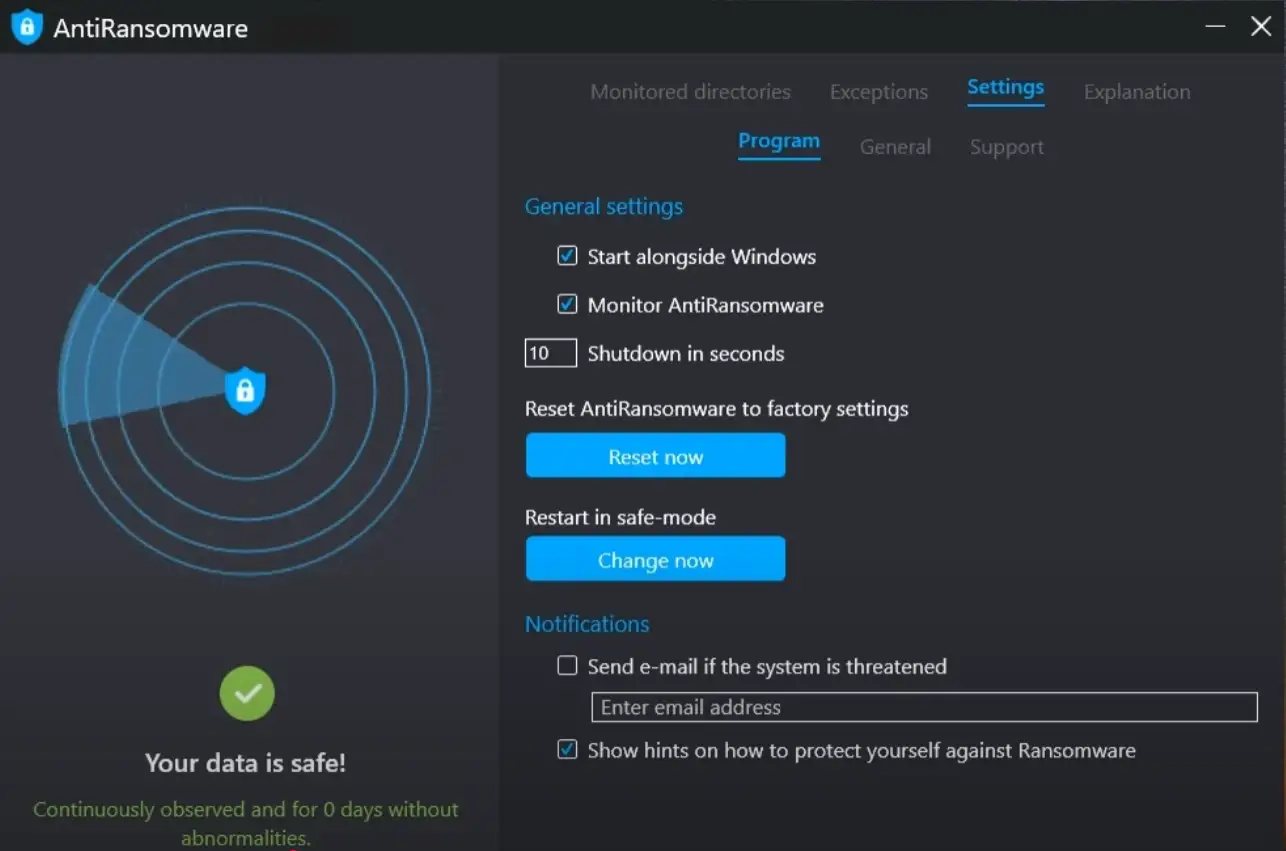Enable Send e-mail if system is threatened
1286x851 pixels.
567,666
